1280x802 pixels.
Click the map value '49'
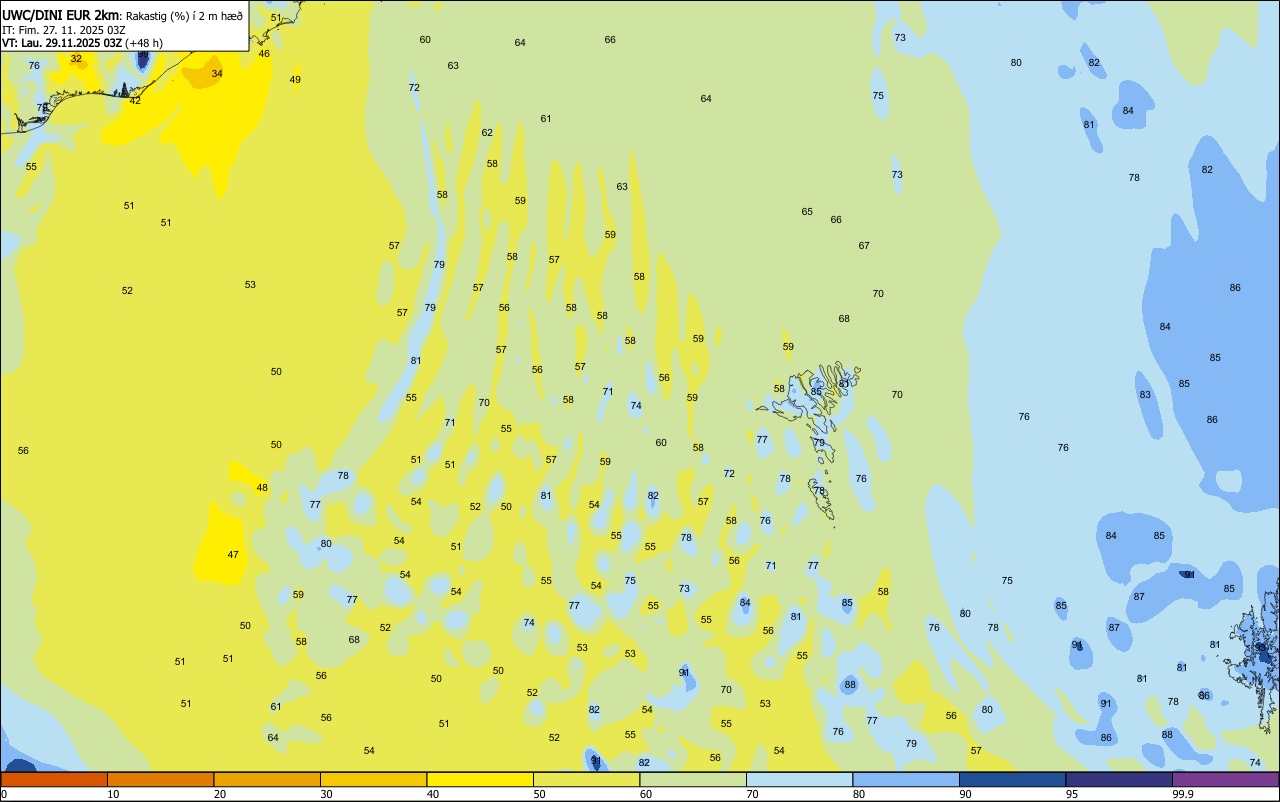tap(295, 80)
